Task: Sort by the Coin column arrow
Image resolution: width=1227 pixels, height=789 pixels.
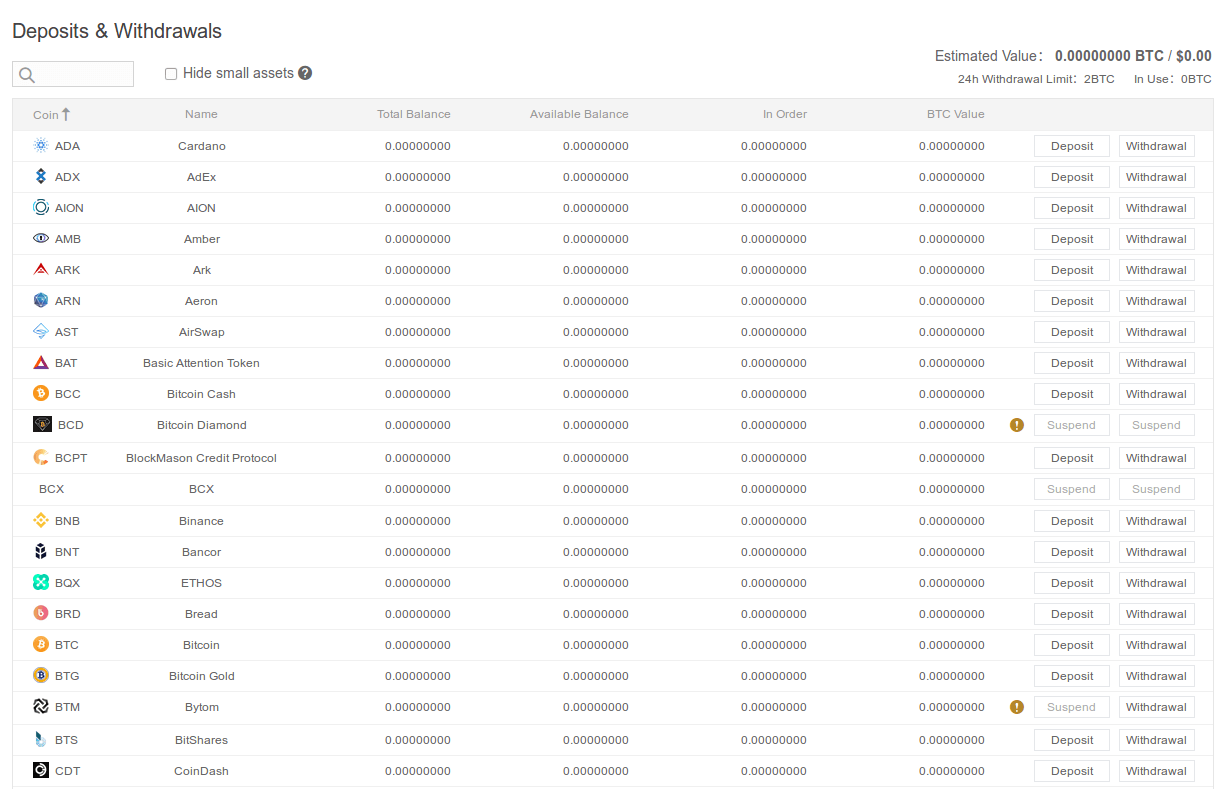Action: 66,114
